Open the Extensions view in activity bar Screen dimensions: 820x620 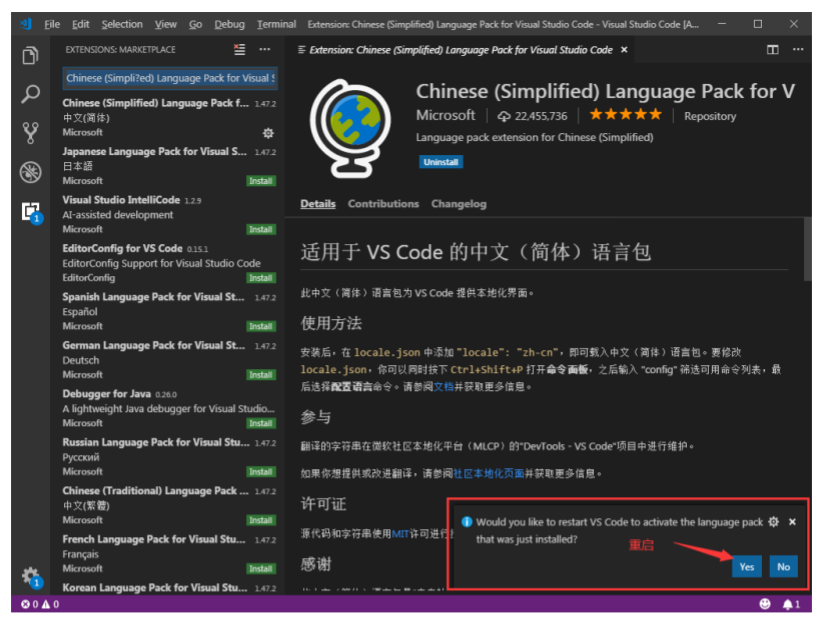click(31, 212)
